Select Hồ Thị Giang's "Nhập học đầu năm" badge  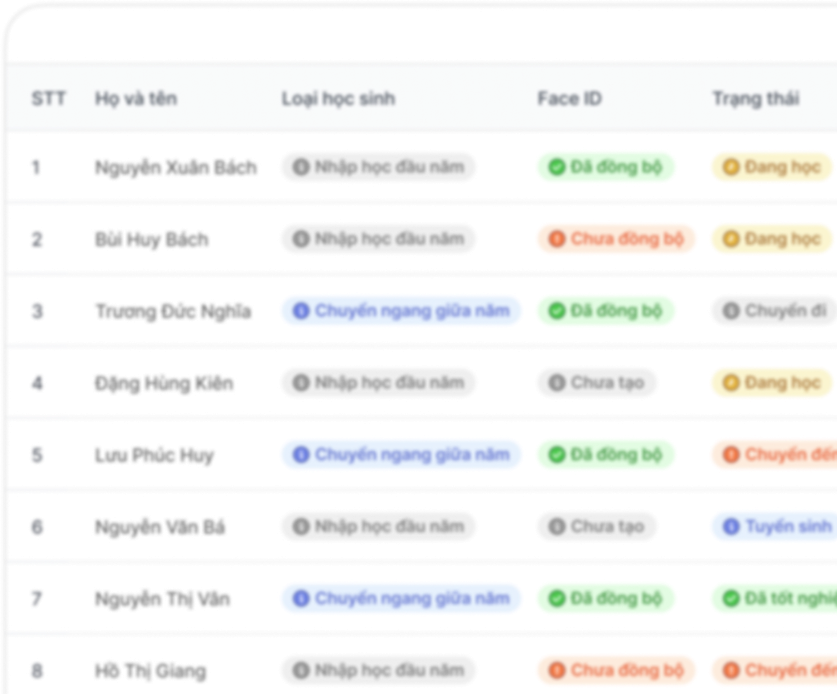(x=378, y=670)
